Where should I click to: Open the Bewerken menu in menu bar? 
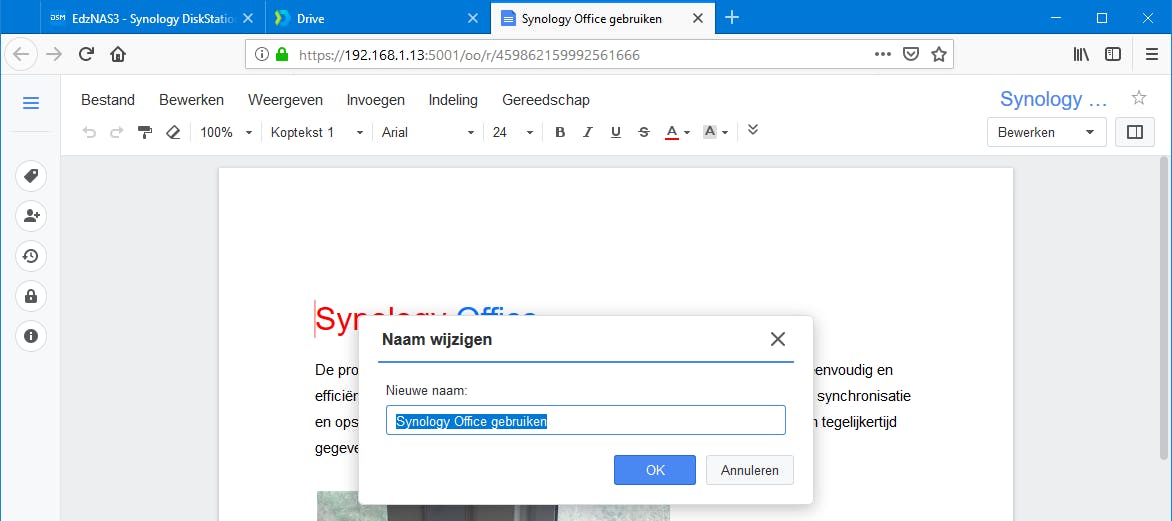pos(191,100)
